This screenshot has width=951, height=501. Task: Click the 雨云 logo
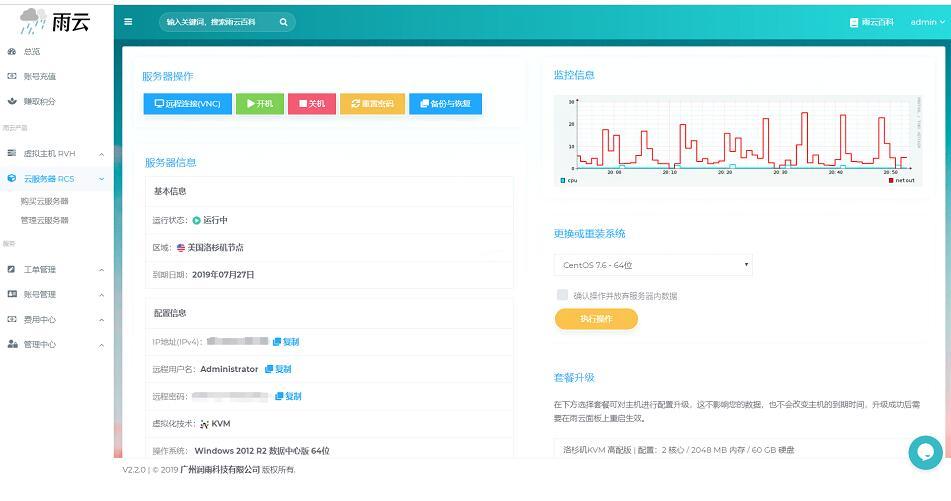[55, 20]
